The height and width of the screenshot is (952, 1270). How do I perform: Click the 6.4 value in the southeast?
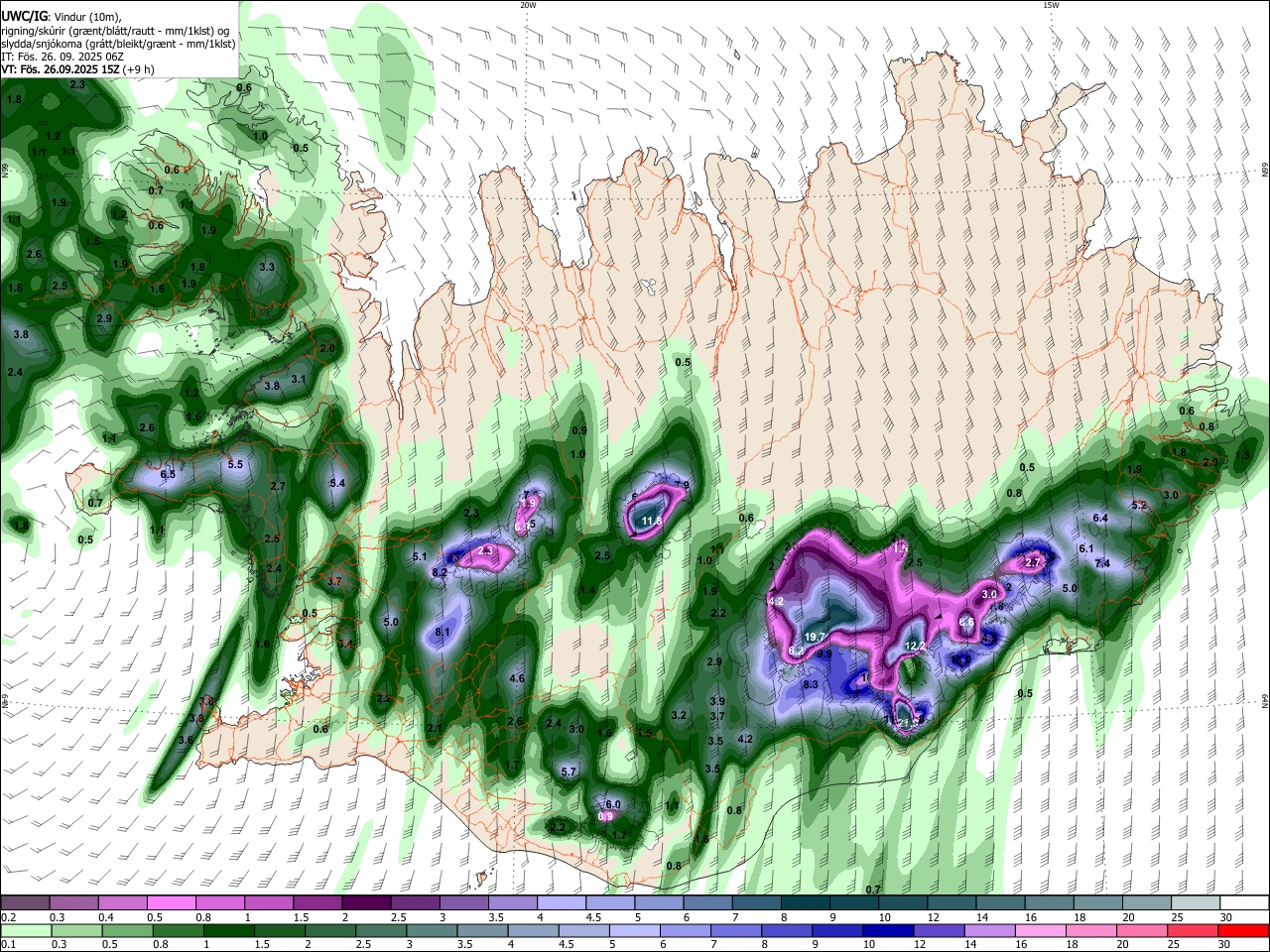tap(1100, 518)
